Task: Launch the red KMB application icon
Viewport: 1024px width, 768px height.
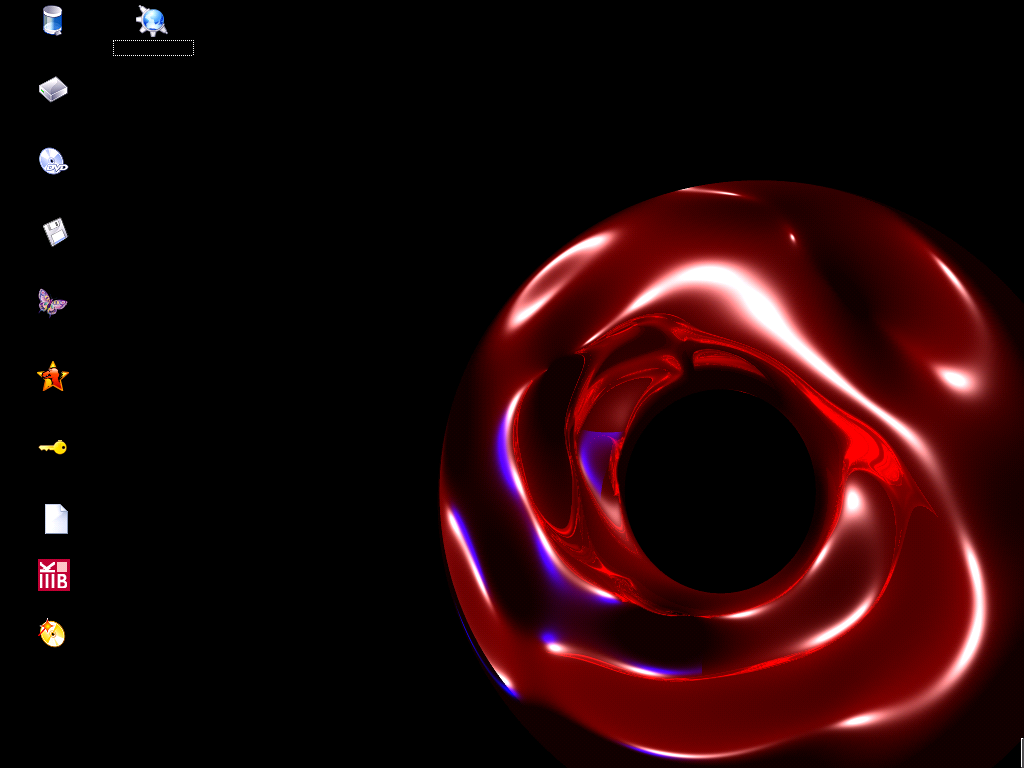Action: coord(54,575)
